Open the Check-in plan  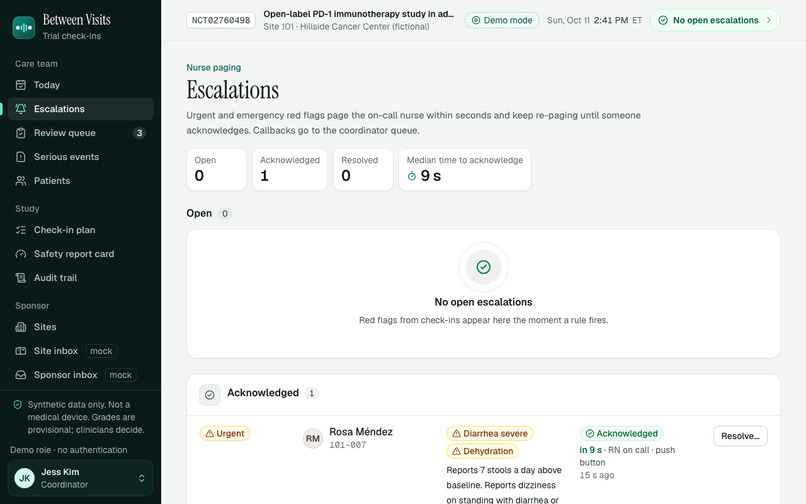(80, 230)
